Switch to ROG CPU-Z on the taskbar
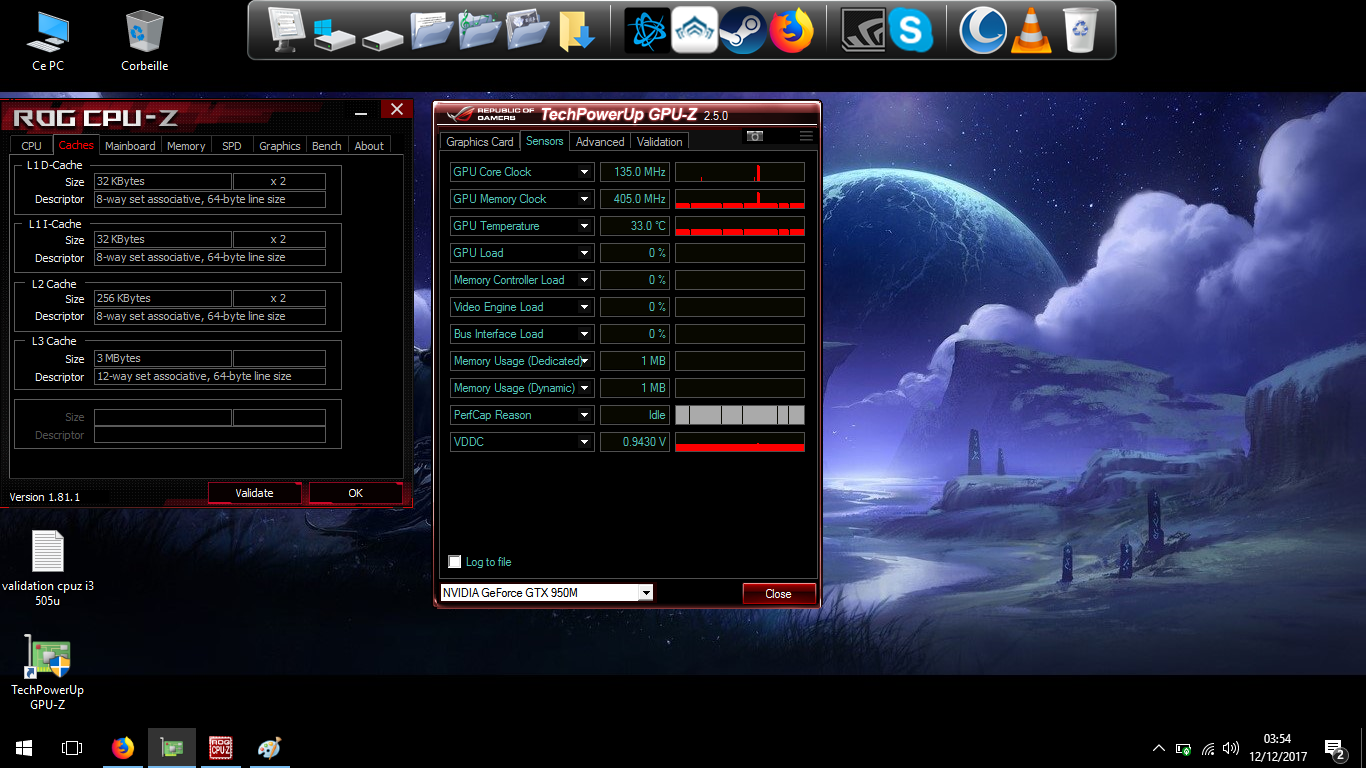This screenshot has height=768, width=1366. (220, 747)
